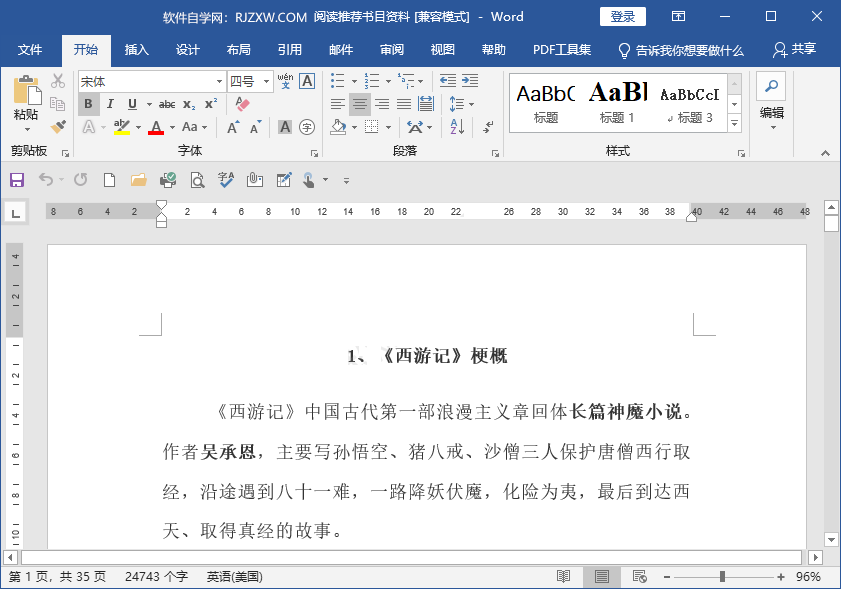841x589 pixels.
Task: Apply subscript formatting
Action: pyautogui.click(x=187, y=103)
